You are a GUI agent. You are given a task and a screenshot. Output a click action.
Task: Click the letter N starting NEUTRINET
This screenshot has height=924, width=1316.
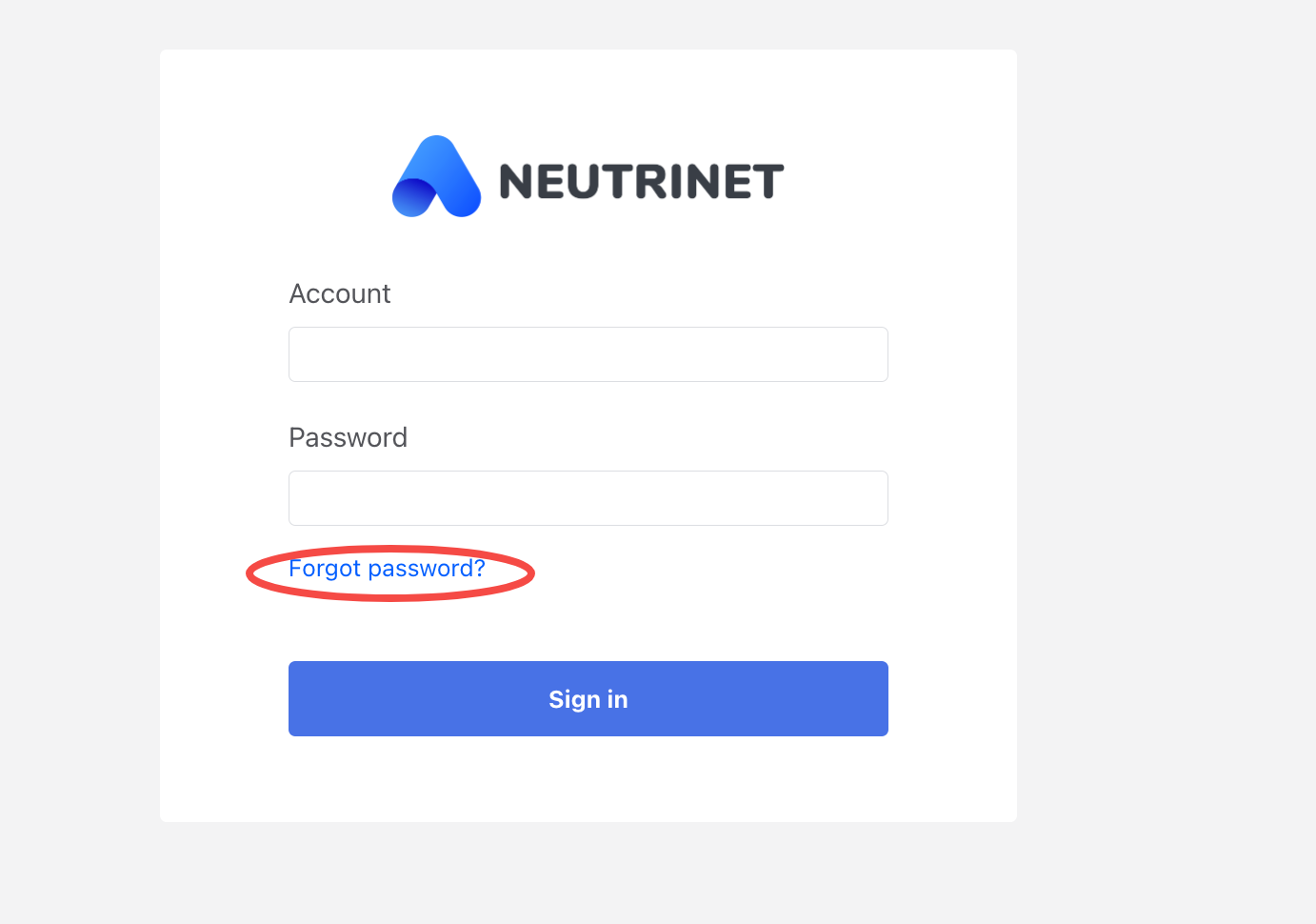tap(517, 182)
